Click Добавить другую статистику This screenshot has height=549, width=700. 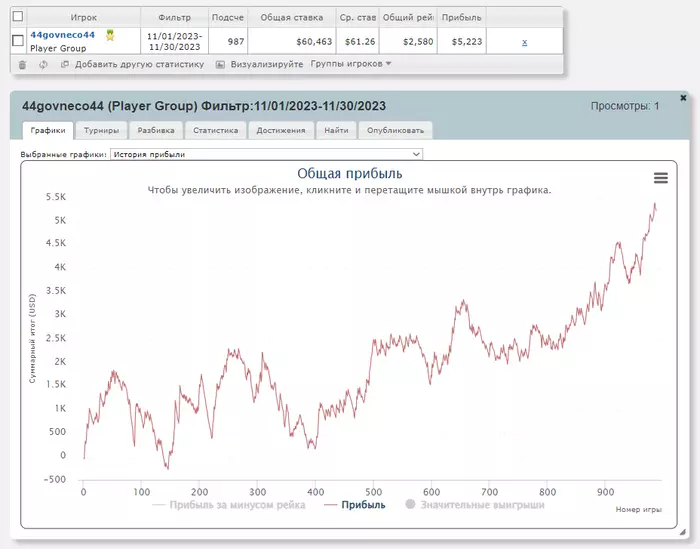point(139,64)
